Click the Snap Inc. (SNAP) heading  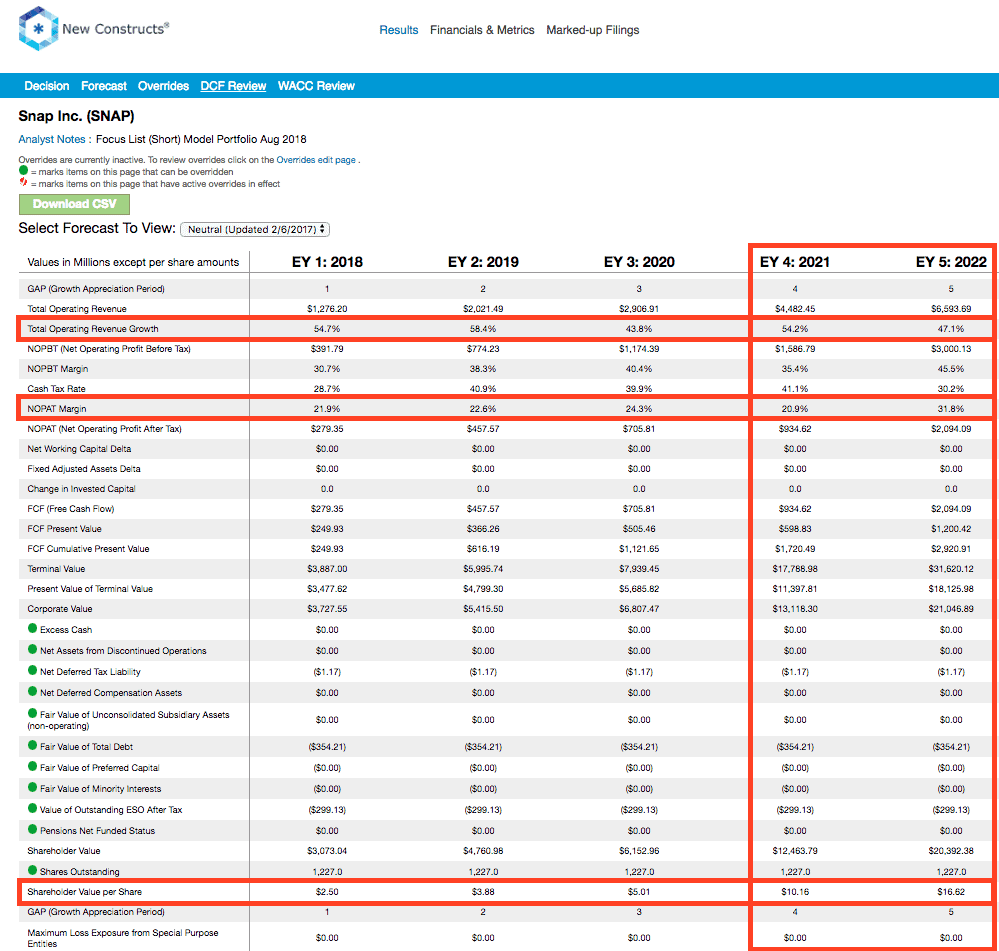tap(76, 116)
